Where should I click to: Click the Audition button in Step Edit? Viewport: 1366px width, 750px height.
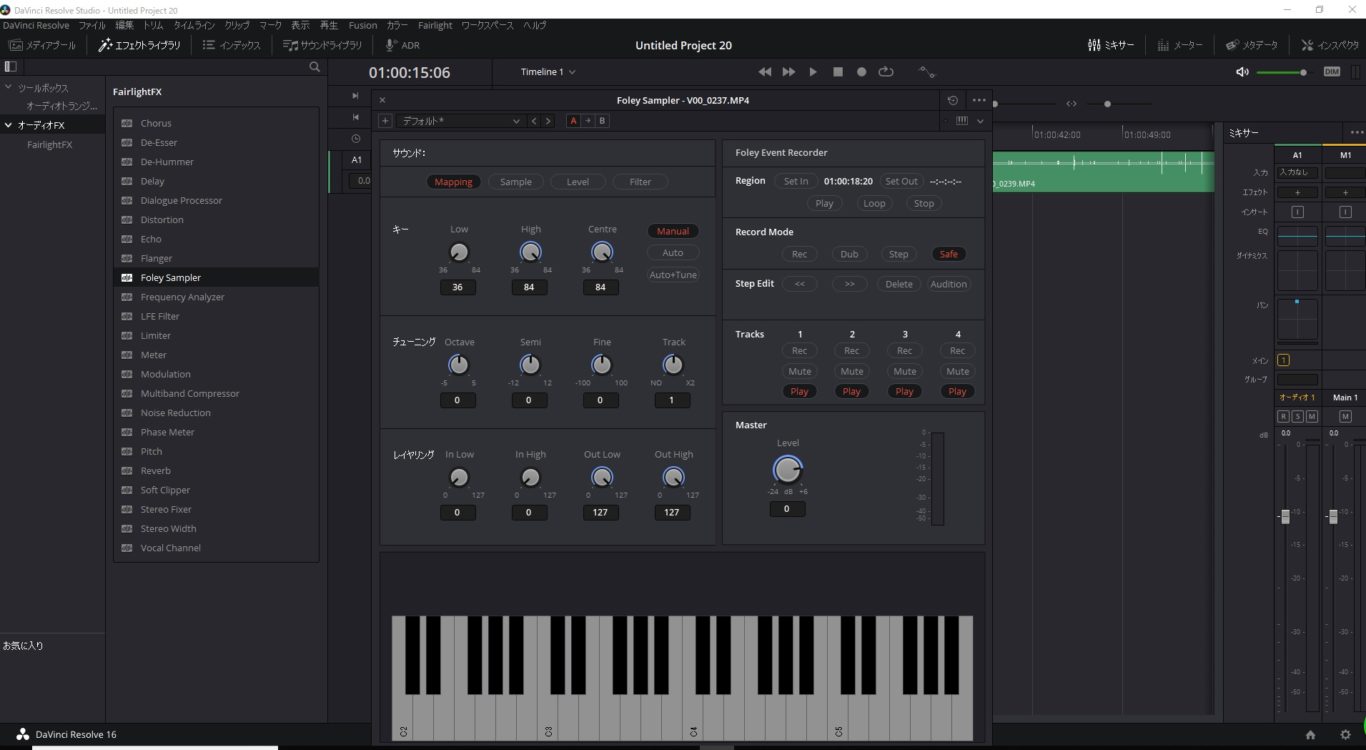pyautogui.click(x=948, y=283)
